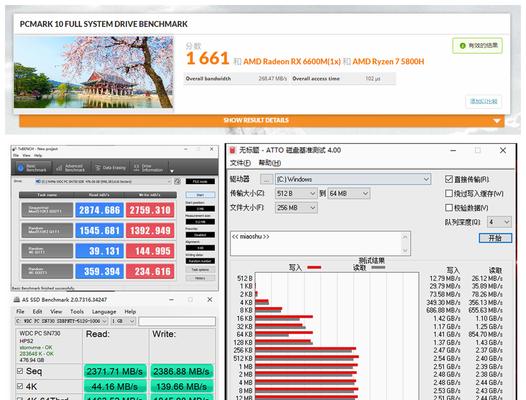Open ATTO transfer size end dropdown 64 MB
The image size is (526, 400).
[x=349, y=193]
